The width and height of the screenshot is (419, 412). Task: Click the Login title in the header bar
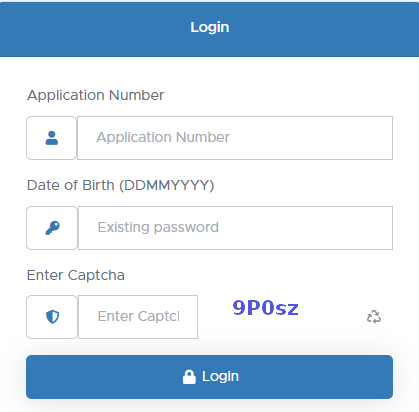pos(210,27)
